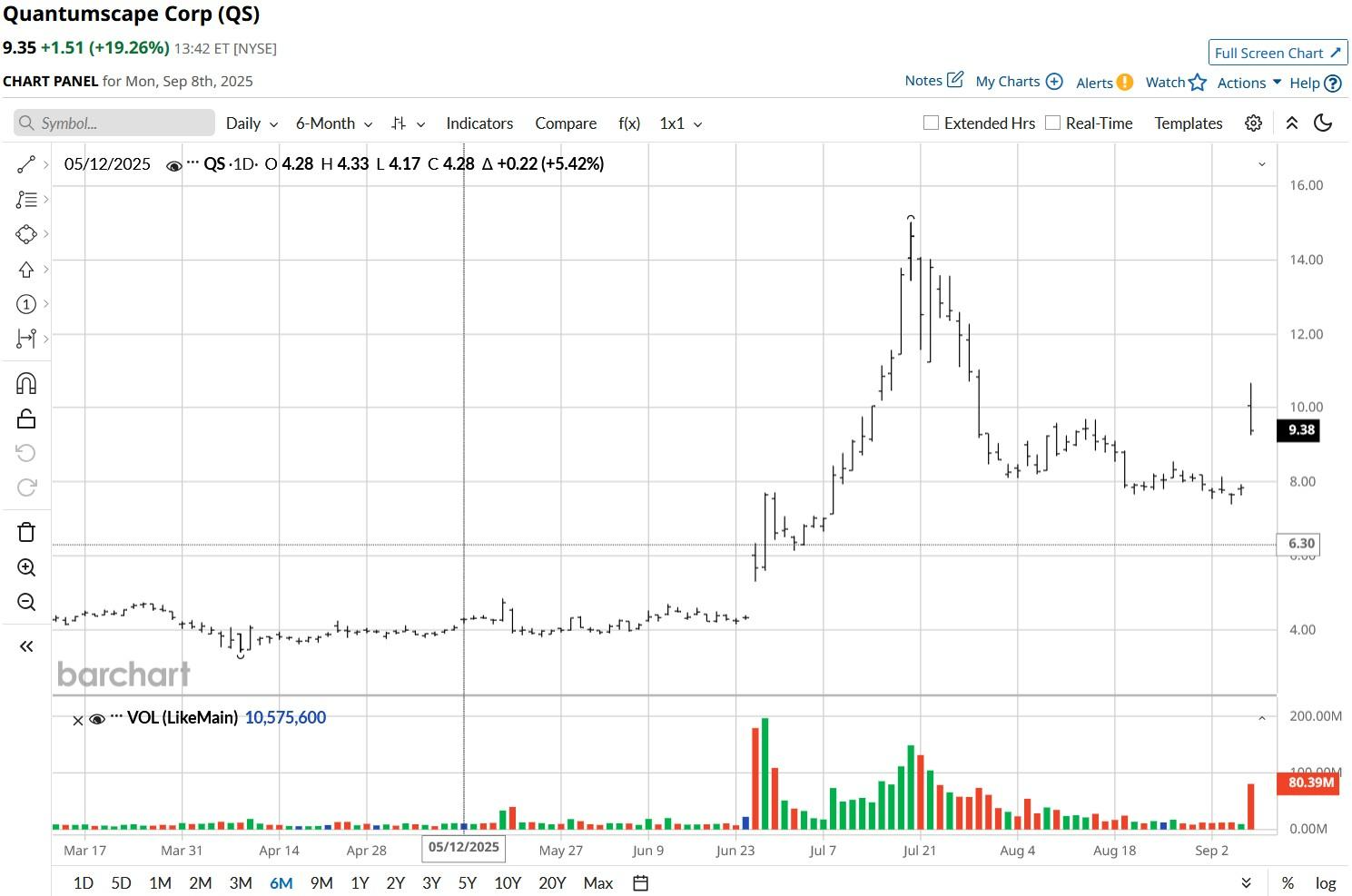Redo the last chart action
1352x896 pixels.
[x=26, y=487]
